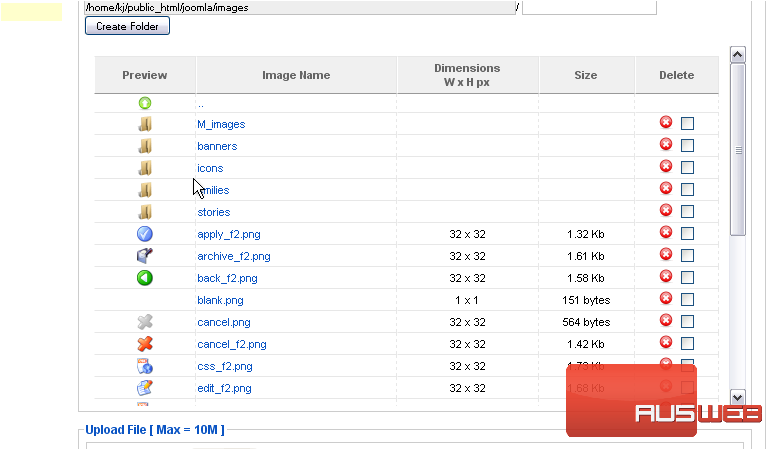Delete the M_images folder with red icon

(666, 122)
